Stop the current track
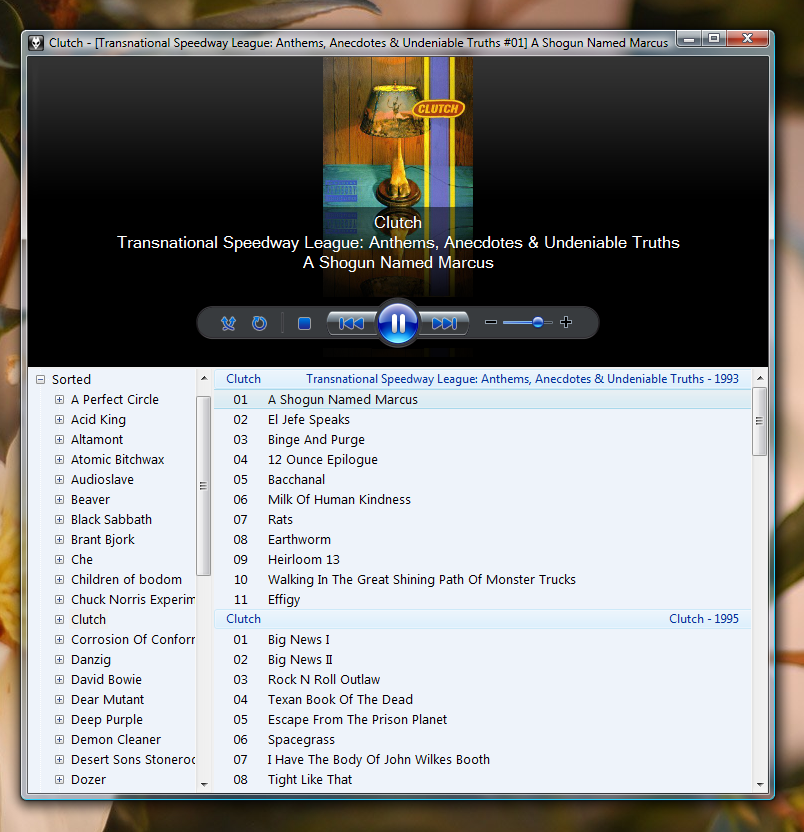 pyautogui.click(x=304, y=323)
